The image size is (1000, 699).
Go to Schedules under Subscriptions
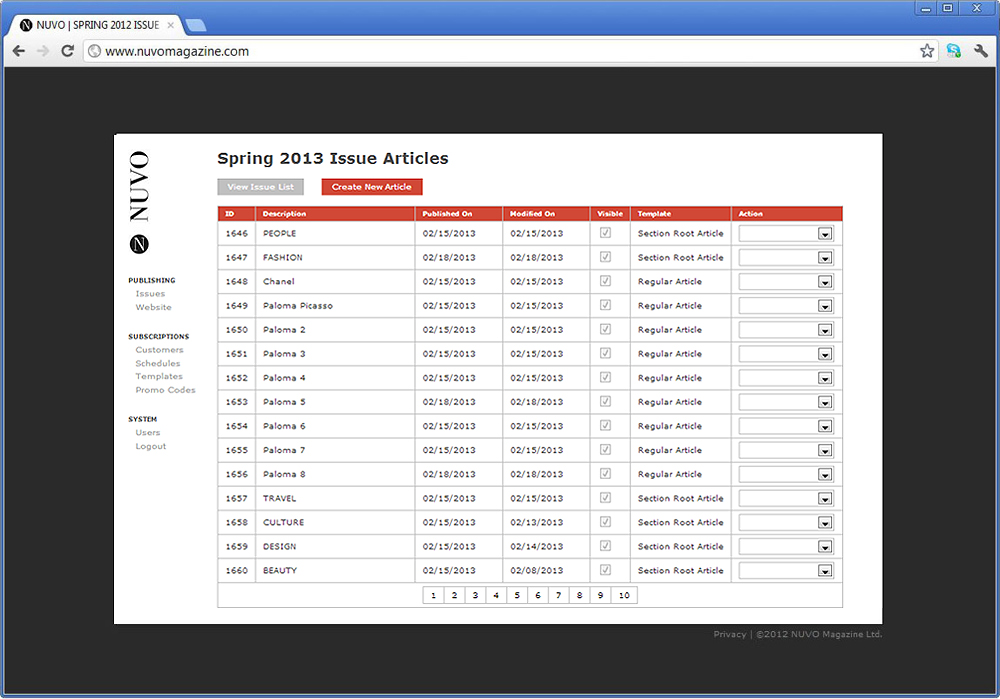pyautogui.click(x=158, y=364)
